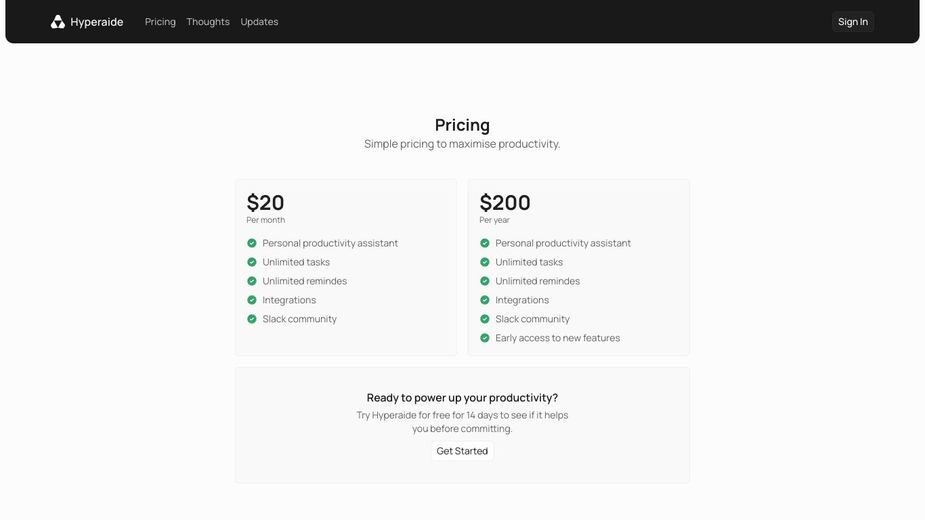Click the Get Started button
Image resolution: width=925 pixels, height=520 pixels.
pyautogui.click(x=462, y=451)
